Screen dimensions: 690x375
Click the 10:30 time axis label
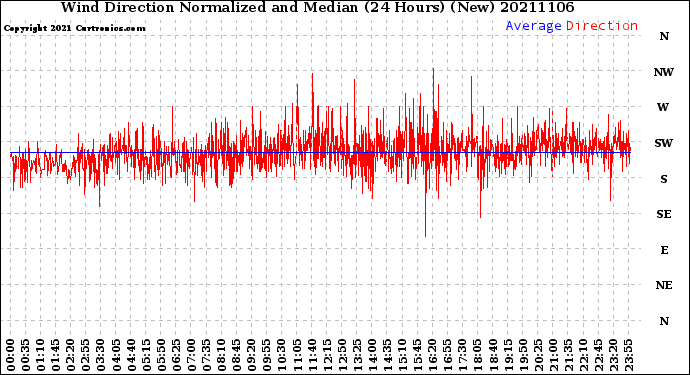[x=282, y=355]
